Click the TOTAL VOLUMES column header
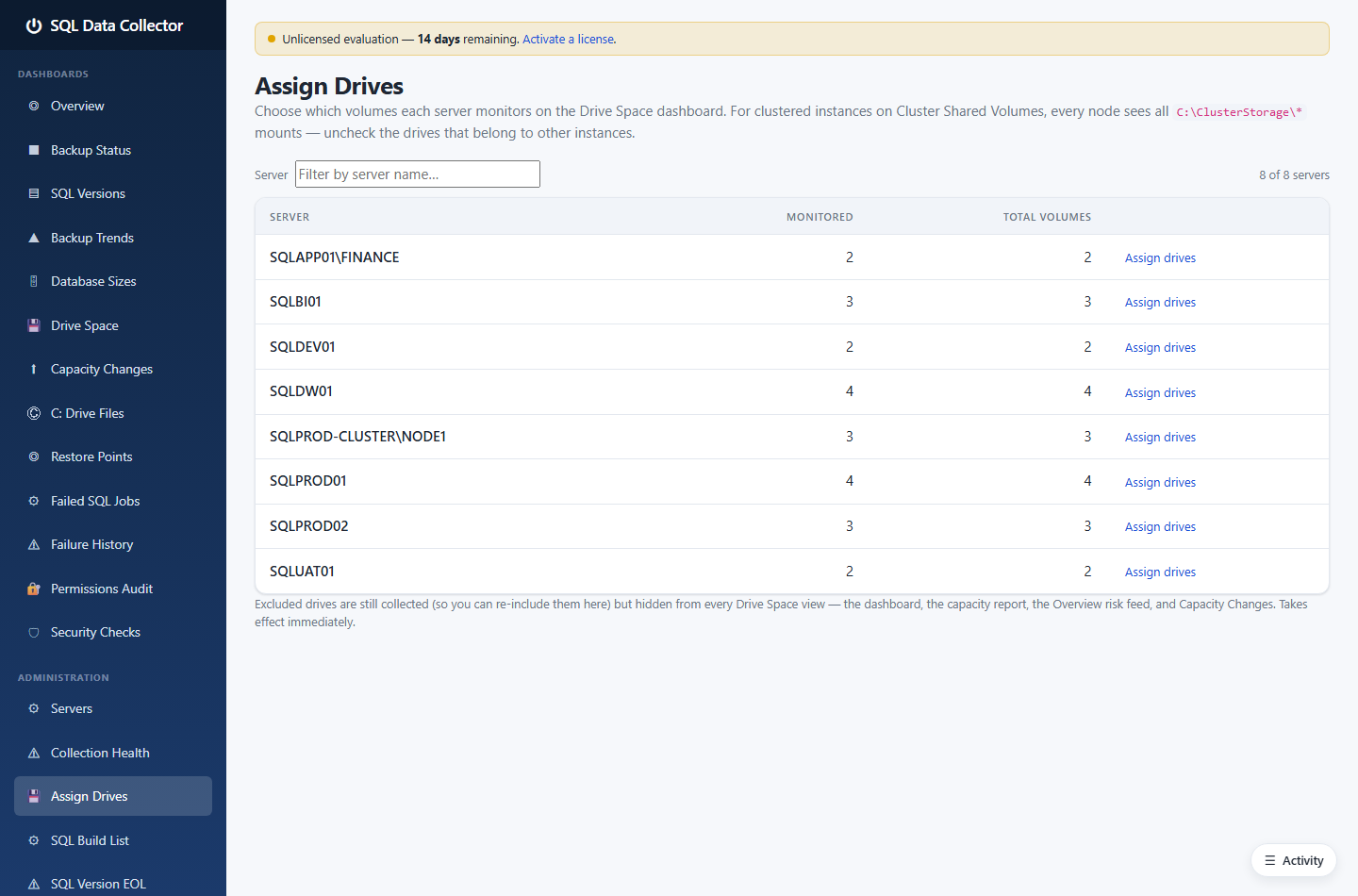 (1047, 217)
